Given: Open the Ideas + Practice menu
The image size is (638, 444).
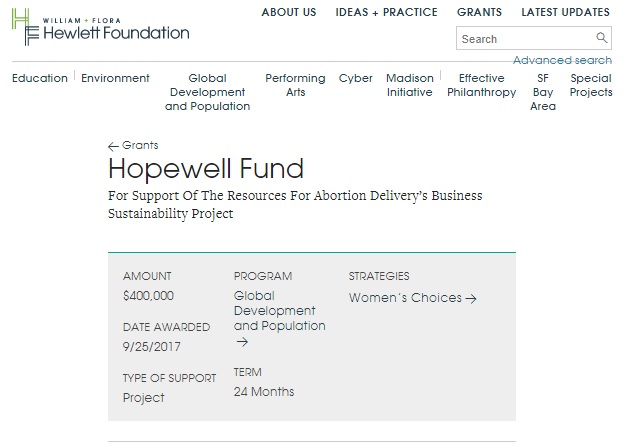Looking at the screenshot, I should (386, 12).
